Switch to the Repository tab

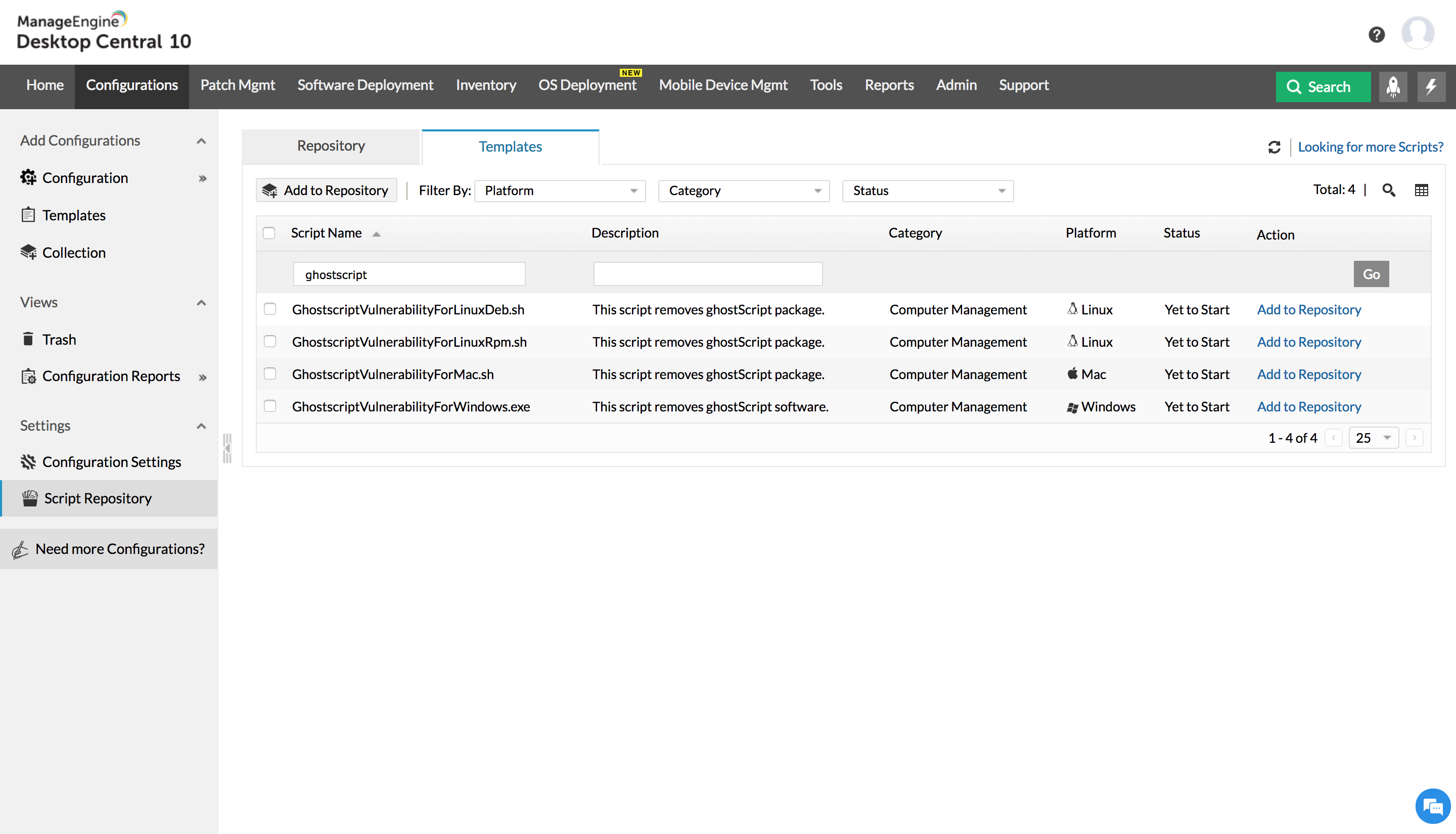click(x=331, y=146)
